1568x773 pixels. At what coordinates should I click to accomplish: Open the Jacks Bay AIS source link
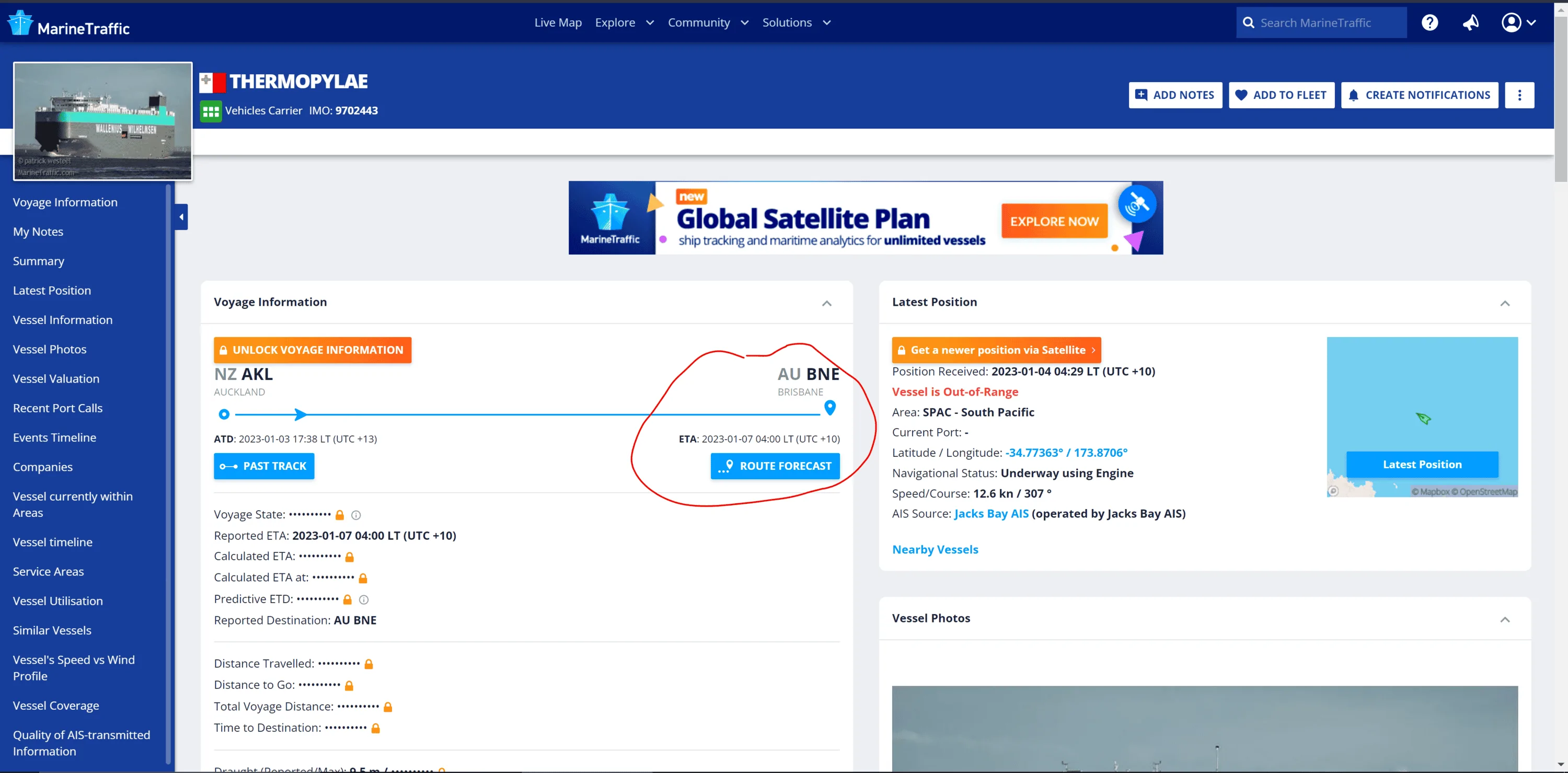(991, 514)
